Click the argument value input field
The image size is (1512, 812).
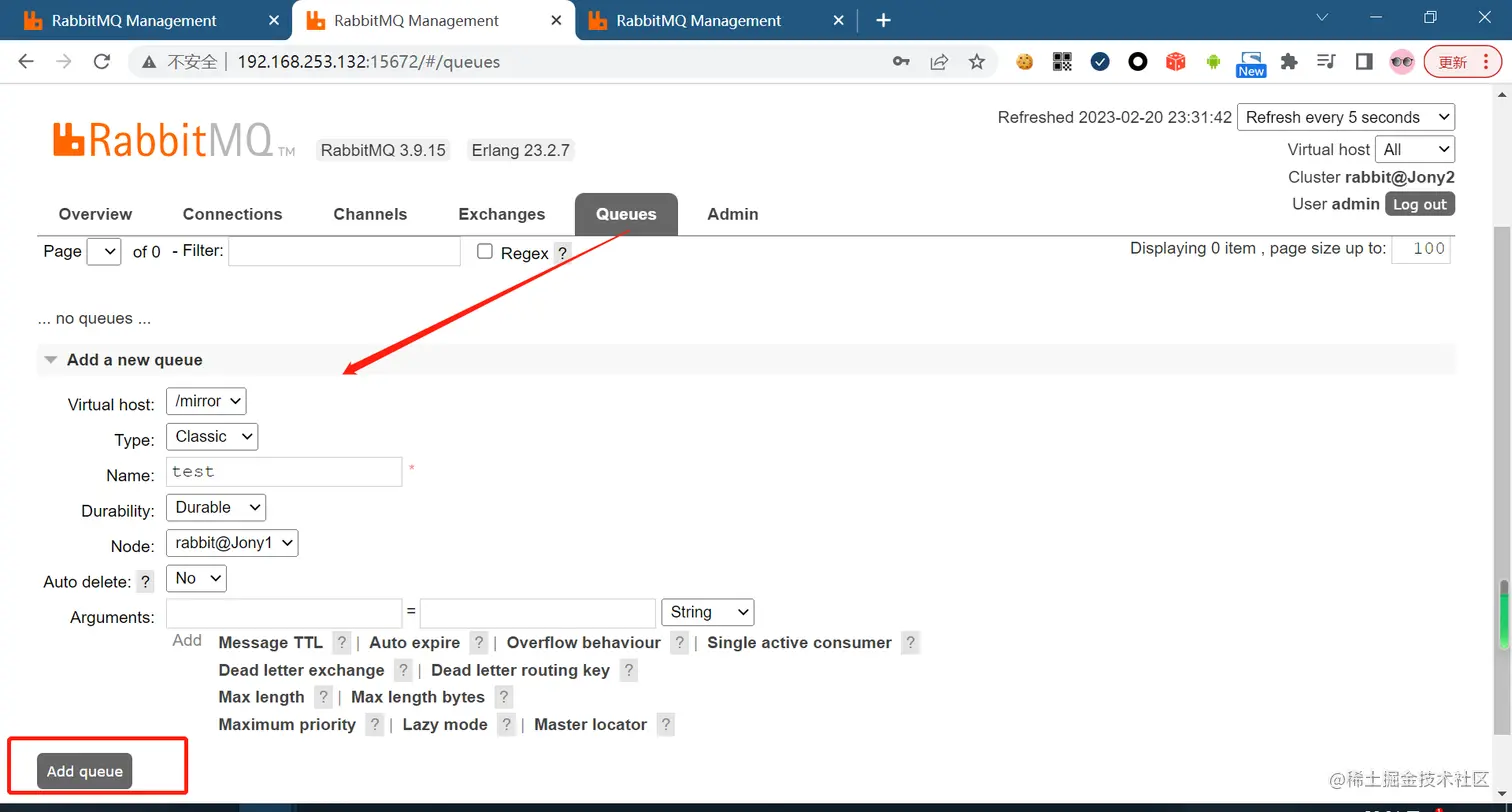(x=538, y=613)
